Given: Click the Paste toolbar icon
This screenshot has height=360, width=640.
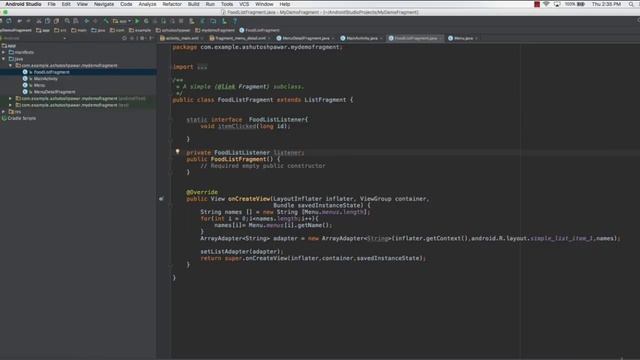Looking at the screenshot, I should [x=56, y=21].
